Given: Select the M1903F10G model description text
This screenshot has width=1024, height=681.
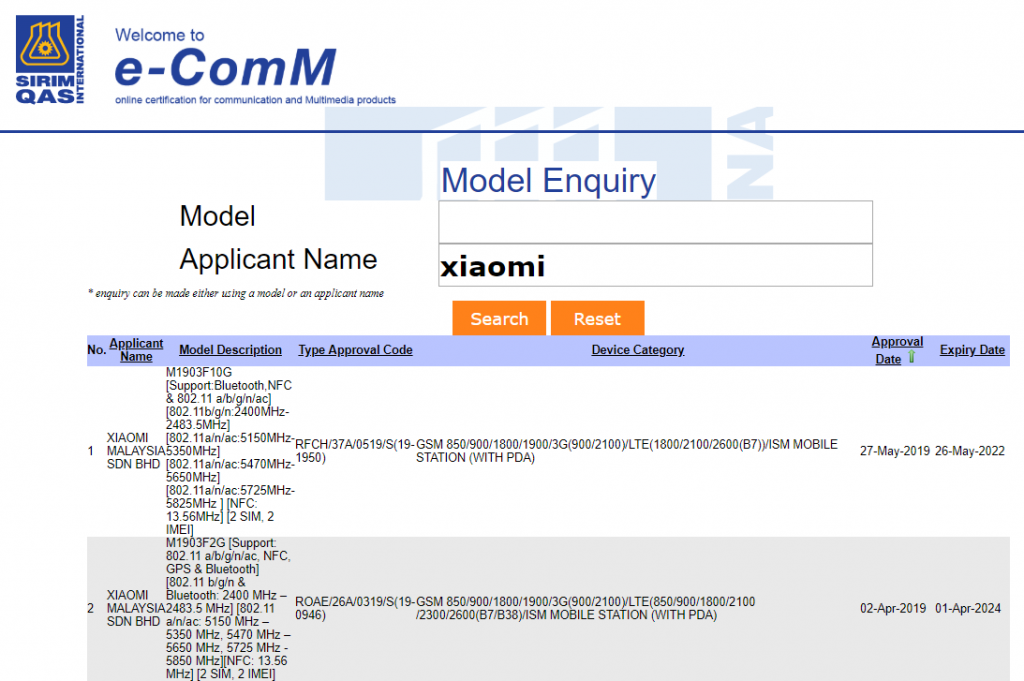Looking at the screenshot, I should click(230, 451).
